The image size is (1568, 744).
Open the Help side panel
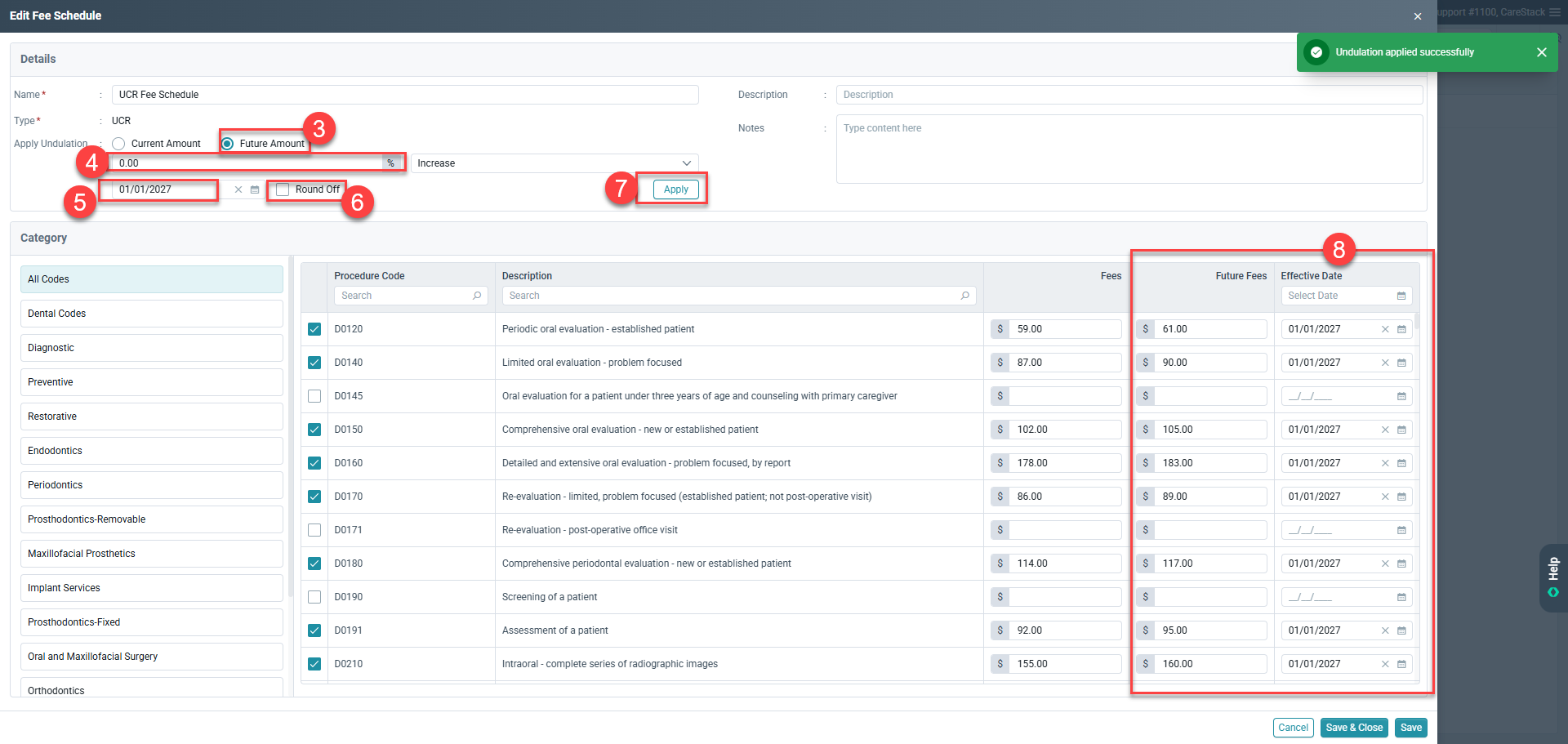click(x=1553, y=577)
